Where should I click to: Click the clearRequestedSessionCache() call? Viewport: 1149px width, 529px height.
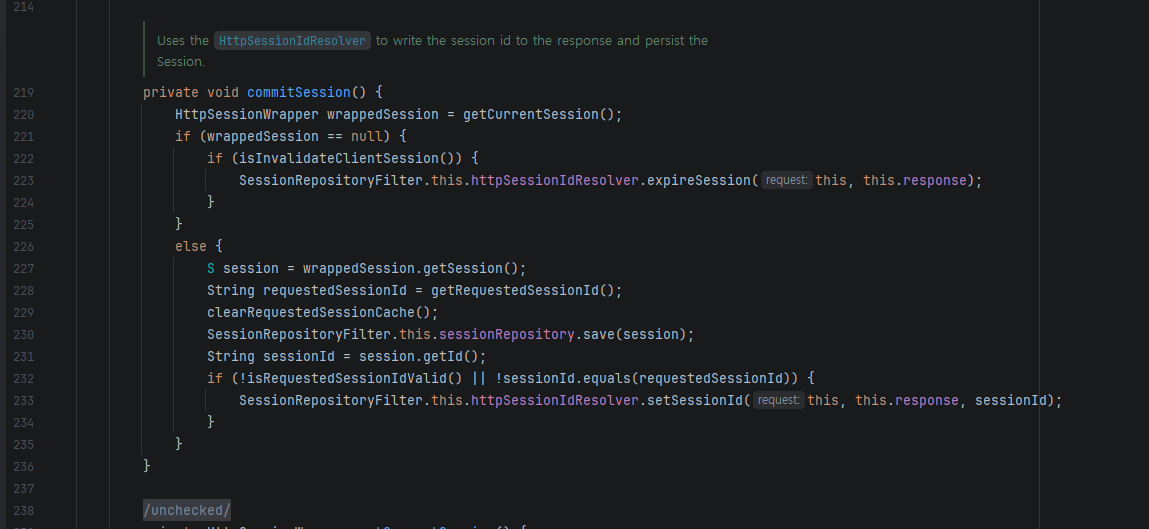click(x=319, y=312)
